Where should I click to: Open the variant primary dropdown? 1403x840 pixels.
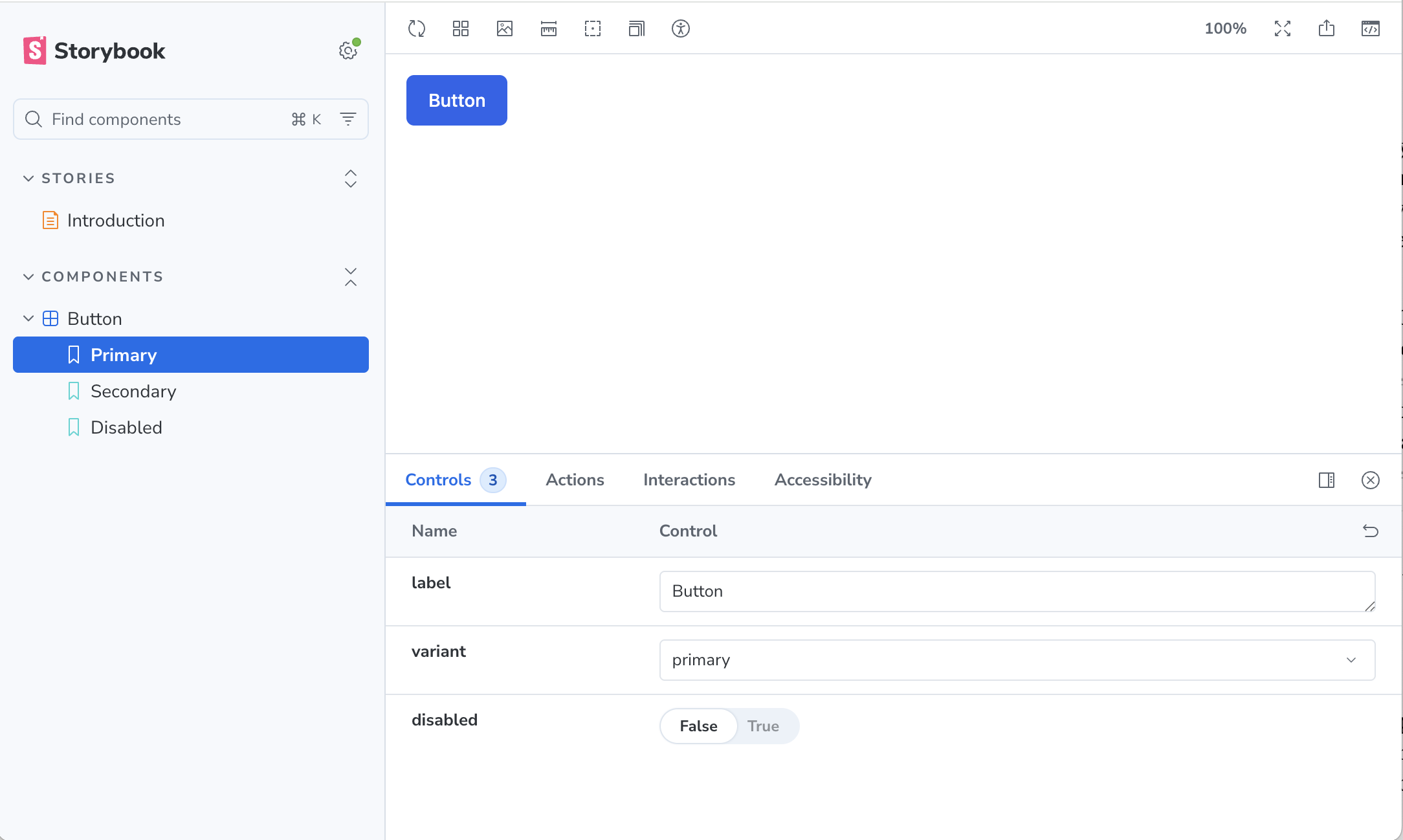pyautogui.click(x=1017, y=660)
